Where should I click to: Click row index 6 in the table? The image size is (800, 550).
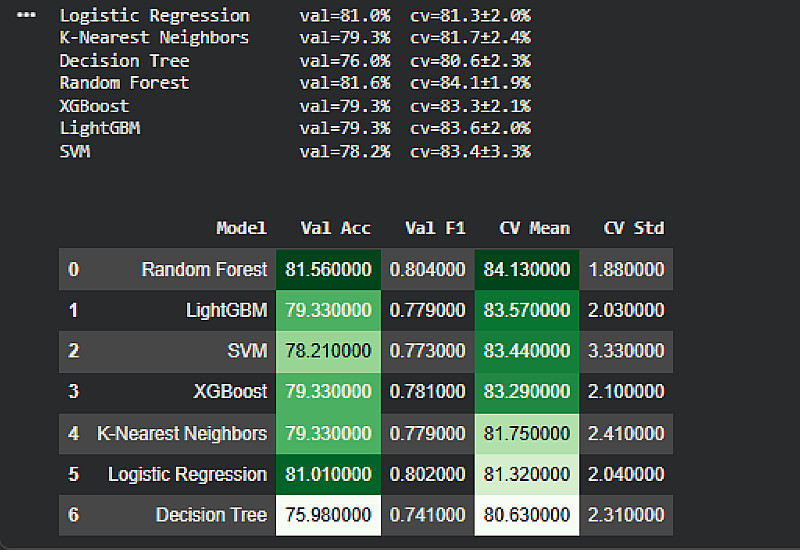(x=73, y=515)
